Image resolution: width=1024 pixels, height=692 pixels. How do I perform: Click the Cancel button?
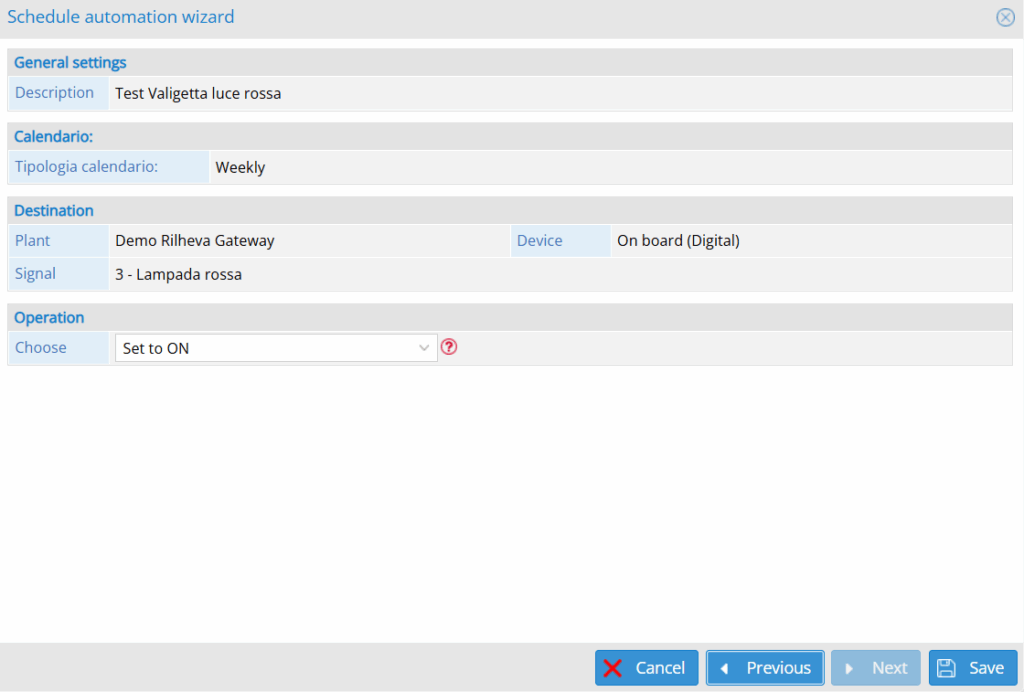(x=647, y=667)
